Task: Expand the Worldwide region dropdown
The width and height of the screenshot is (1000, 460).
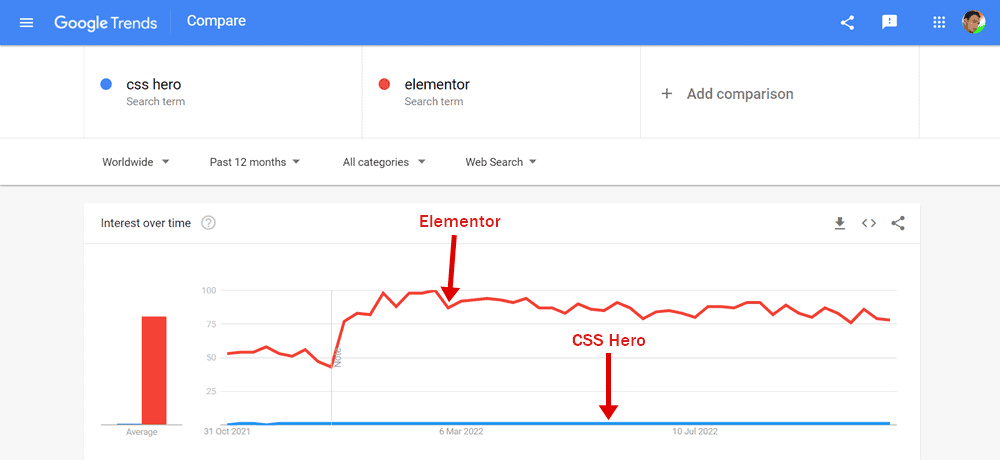Action: click(136, 162)
